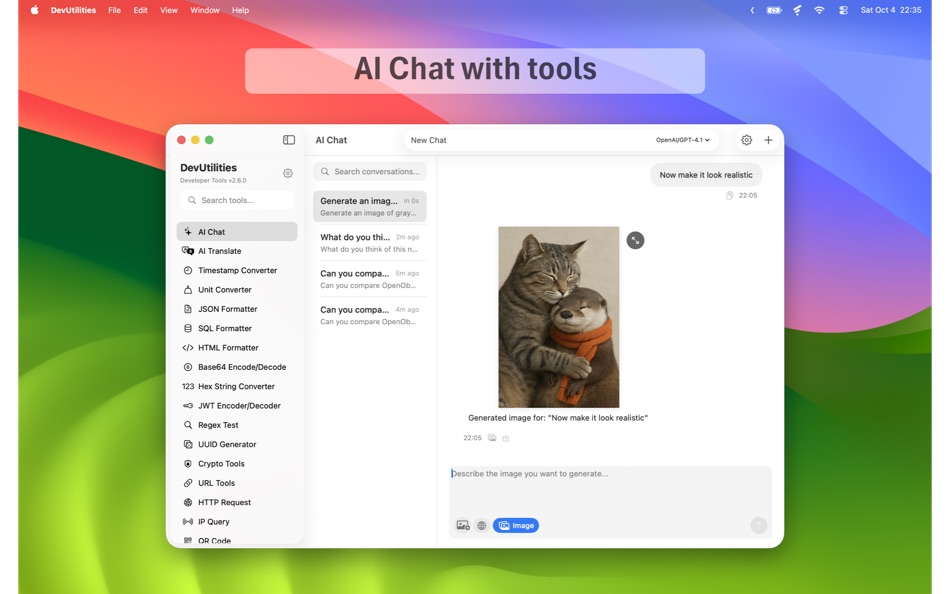Attach an image using add-photo icon

pos(463,526)
